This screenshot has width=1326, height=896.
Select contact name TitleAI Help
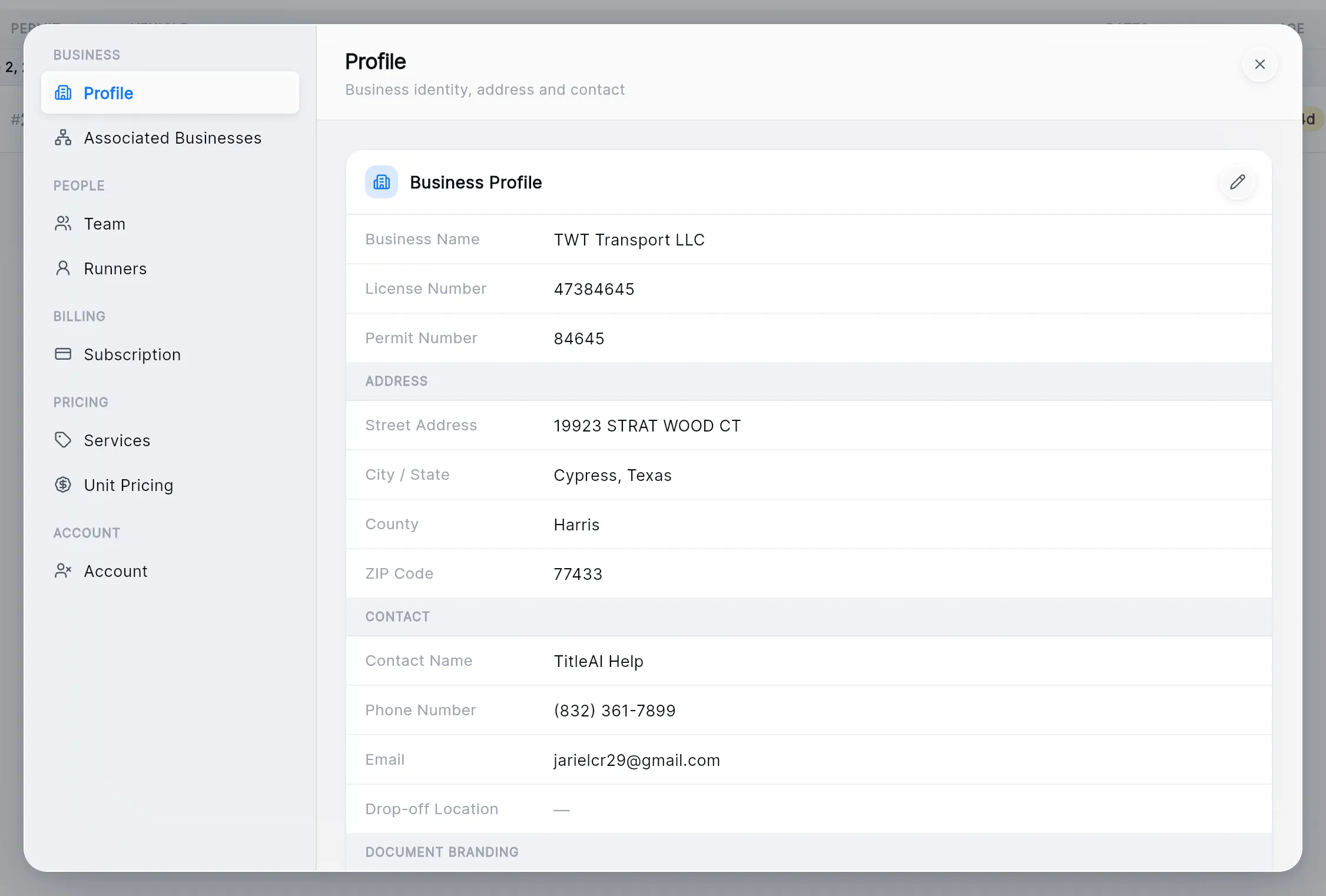pyautogui.click(x=598, y=661)
